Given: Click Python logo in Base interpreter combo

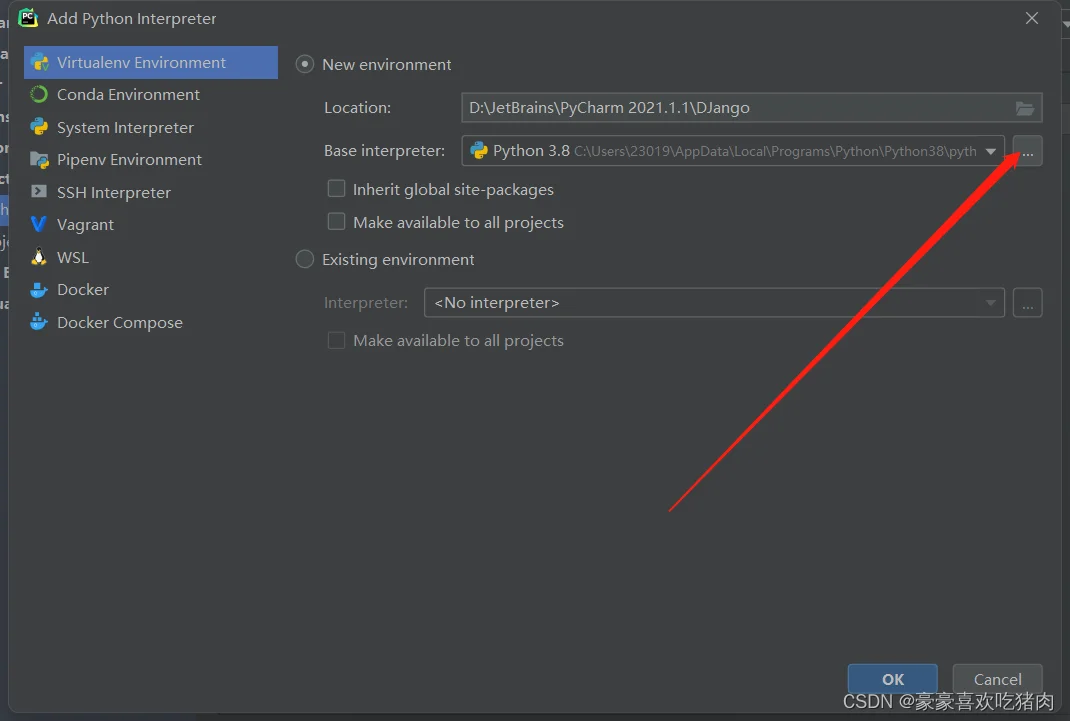Looking at the screenshot, I should point(479,151).
